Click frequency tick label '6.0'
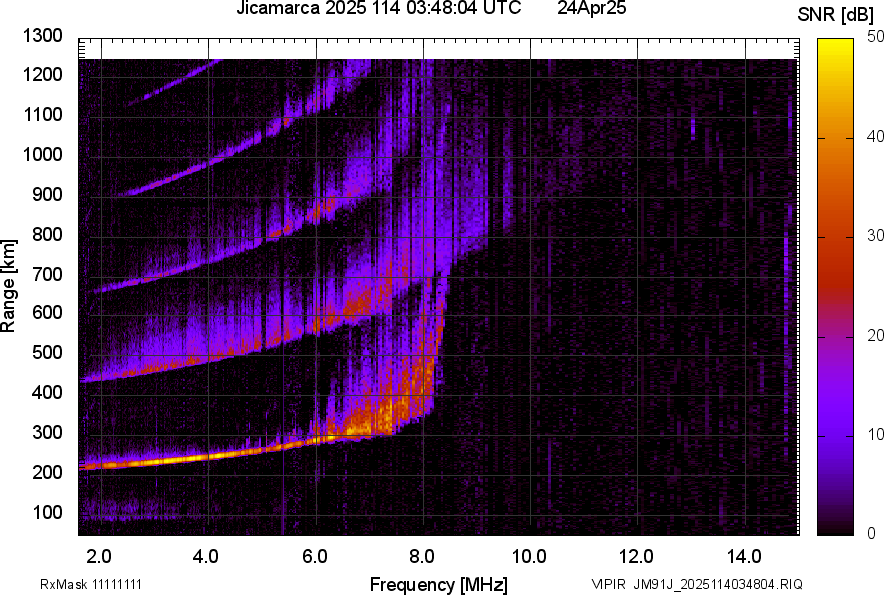Screen dimensions: 884x595 [315, 557]
